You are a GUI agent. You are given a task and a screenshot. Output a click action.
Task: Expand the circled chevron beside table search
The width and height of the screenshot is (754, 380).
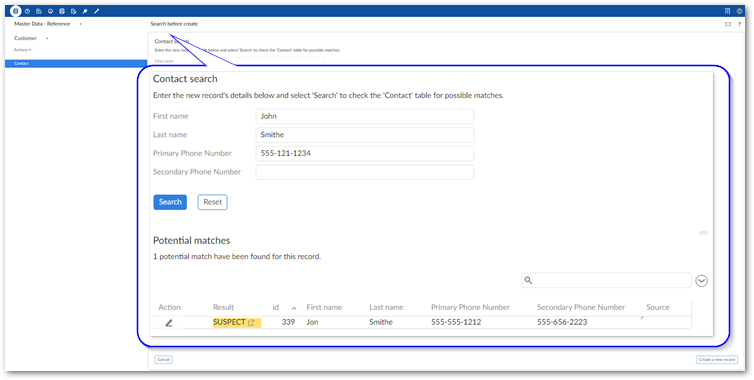pyautogui.click(x=702, y=280)
